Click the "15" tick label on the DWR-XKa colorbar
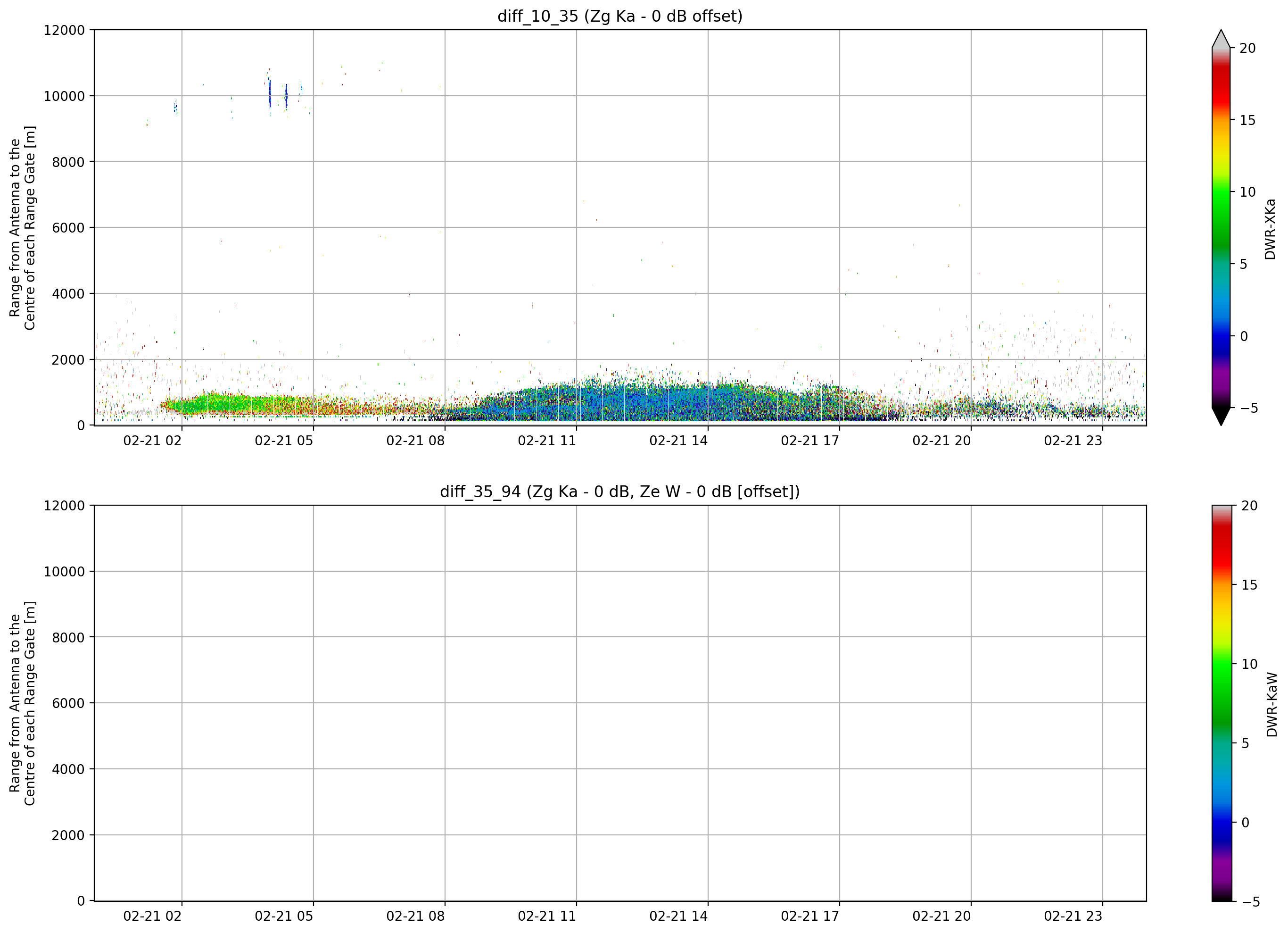 click(1247, 120)
